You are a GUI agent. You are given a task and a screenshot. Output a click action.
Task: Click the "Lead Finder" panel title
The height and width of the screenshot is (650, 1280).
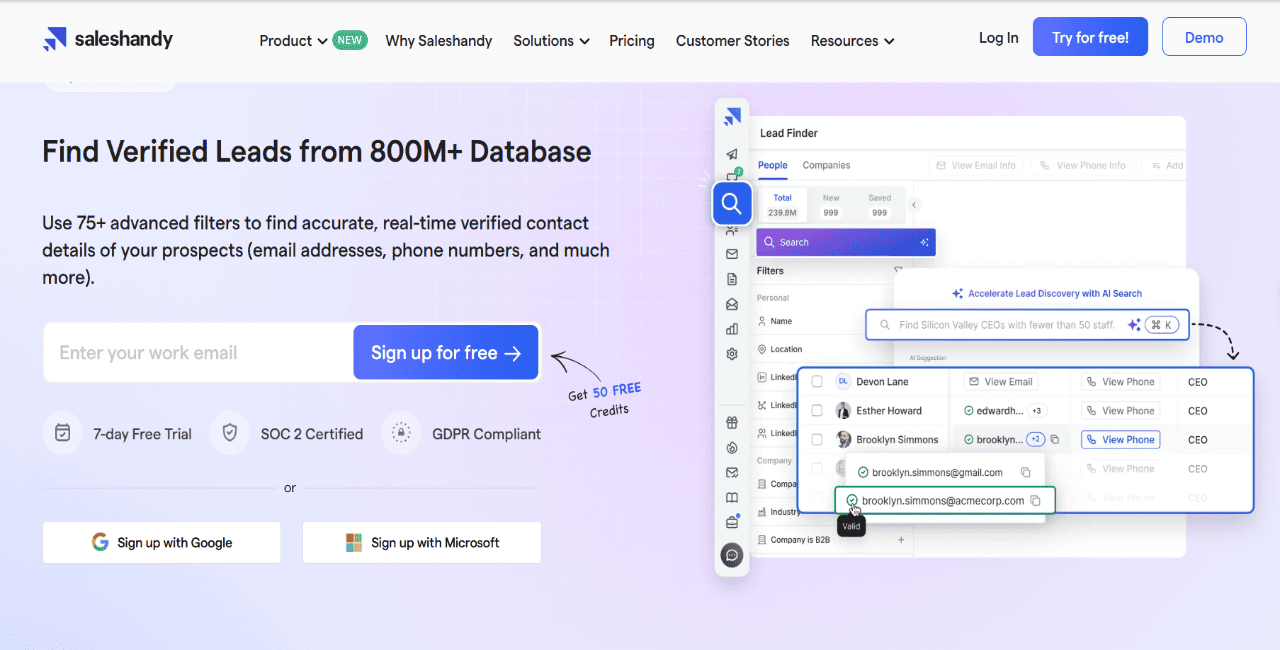click(789, 133)
